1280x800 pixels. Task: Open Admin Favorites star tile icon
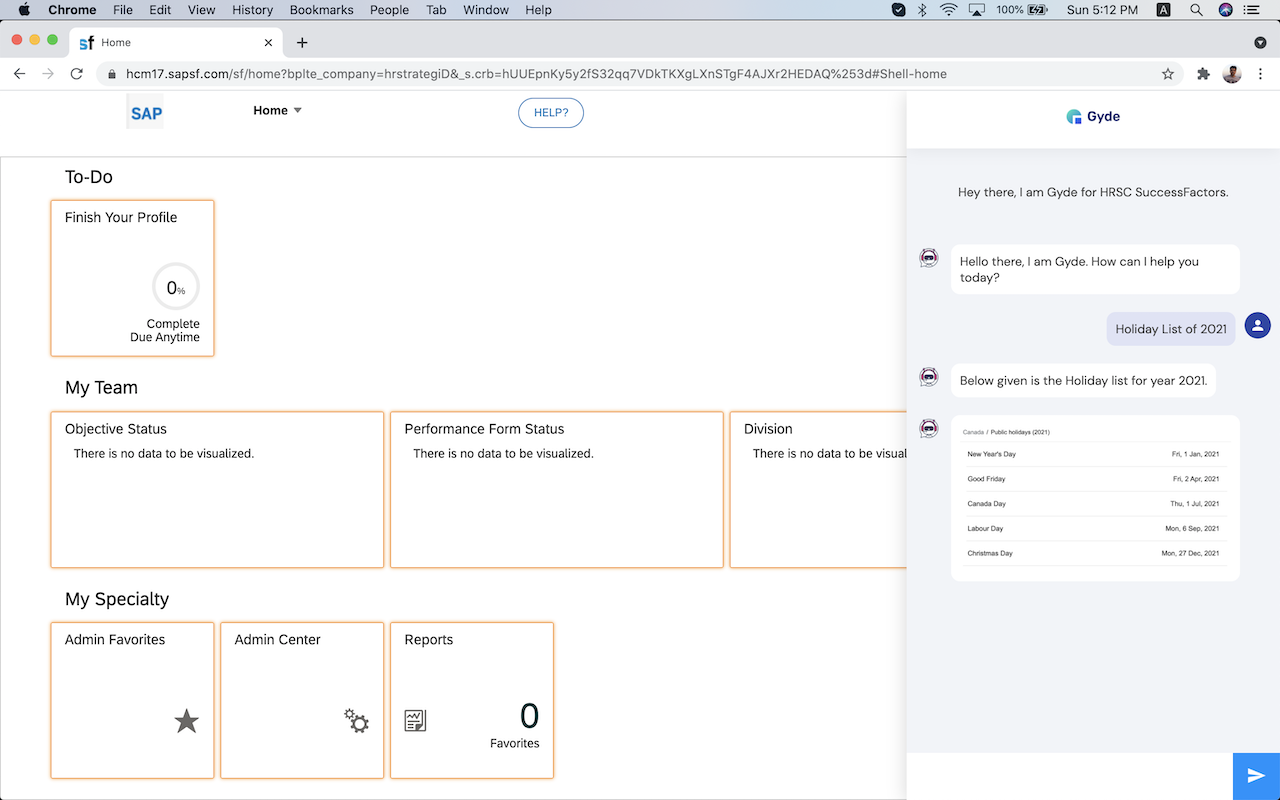pos(187,721)
